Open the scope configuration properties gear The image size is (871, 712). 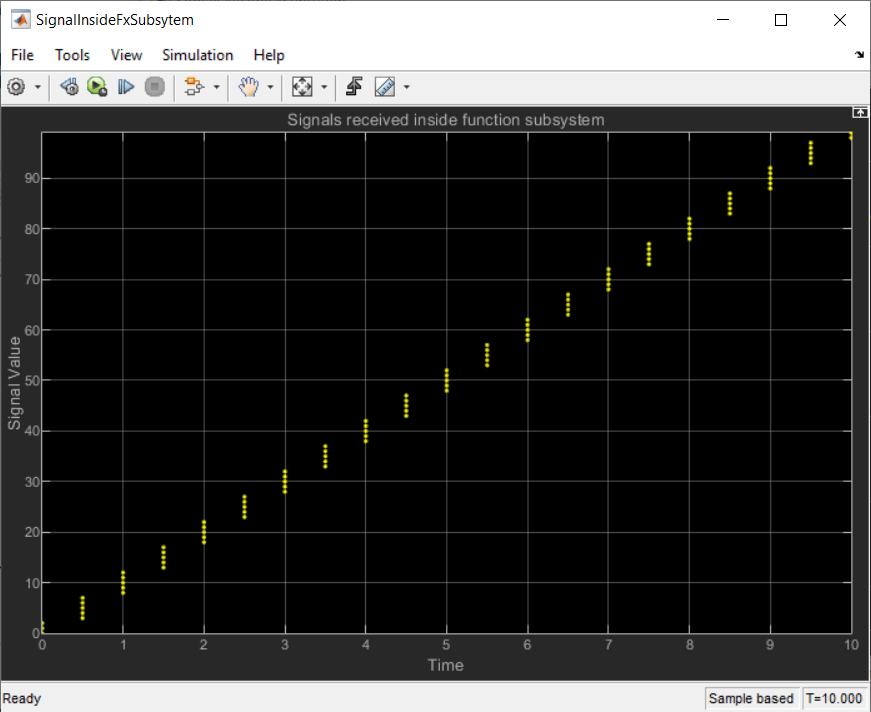pos(16,87)
